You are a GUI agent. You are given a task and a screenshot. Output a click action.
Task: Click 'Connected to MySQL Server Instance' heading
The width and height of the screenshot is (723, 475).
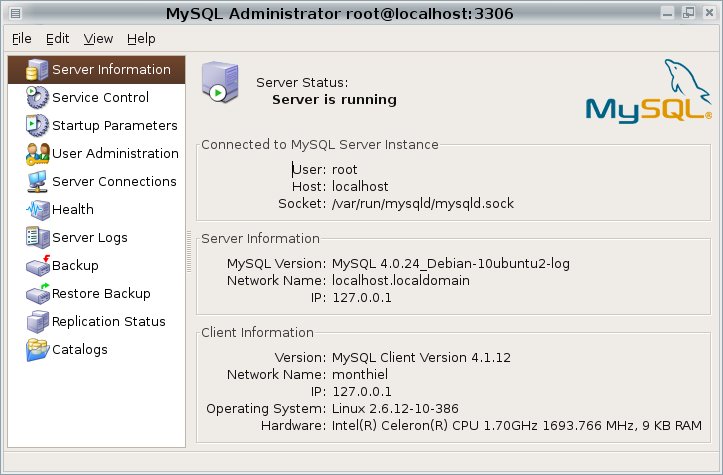tap(320, 145)
